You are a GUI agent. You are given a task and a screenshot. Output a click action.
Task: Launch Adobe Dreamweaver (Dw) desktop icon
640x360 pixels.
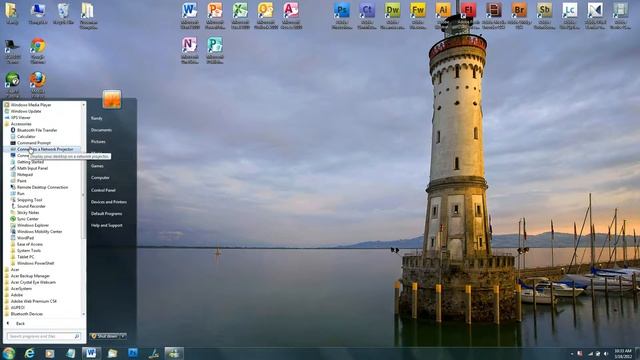pyautogui.click(x=392, y=16)
